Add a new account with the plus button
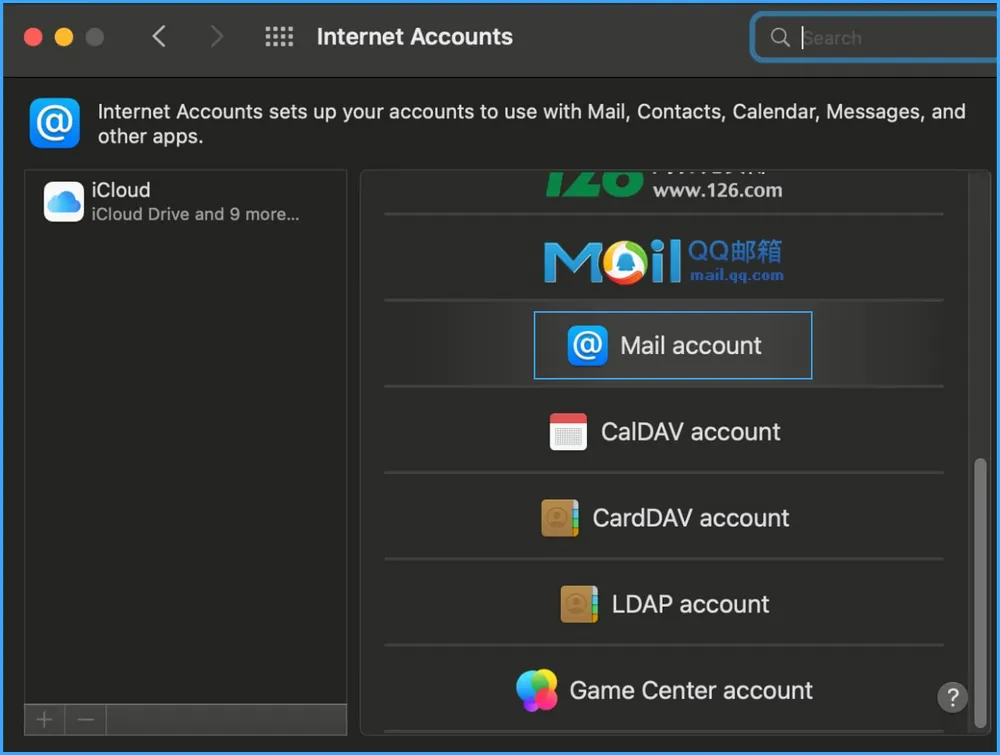 click(43, 719)
